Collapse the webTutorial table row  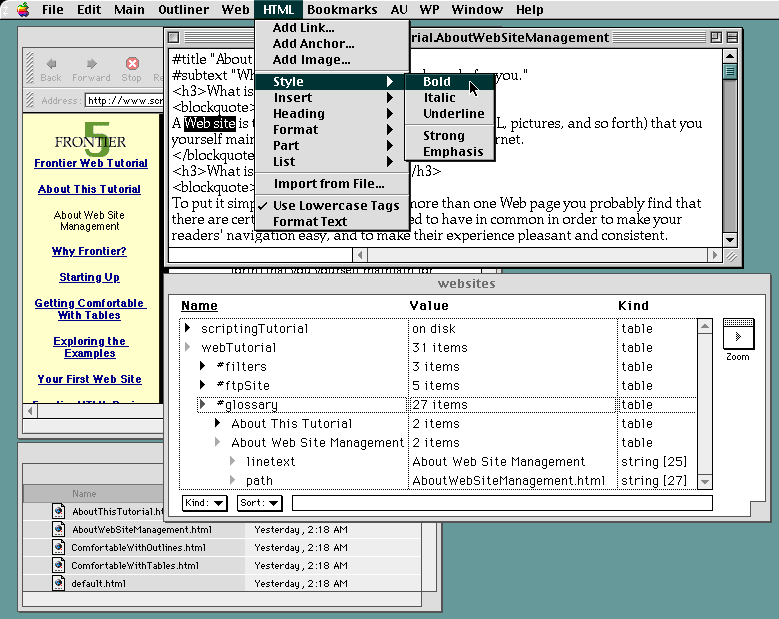(x=189, y=348)
